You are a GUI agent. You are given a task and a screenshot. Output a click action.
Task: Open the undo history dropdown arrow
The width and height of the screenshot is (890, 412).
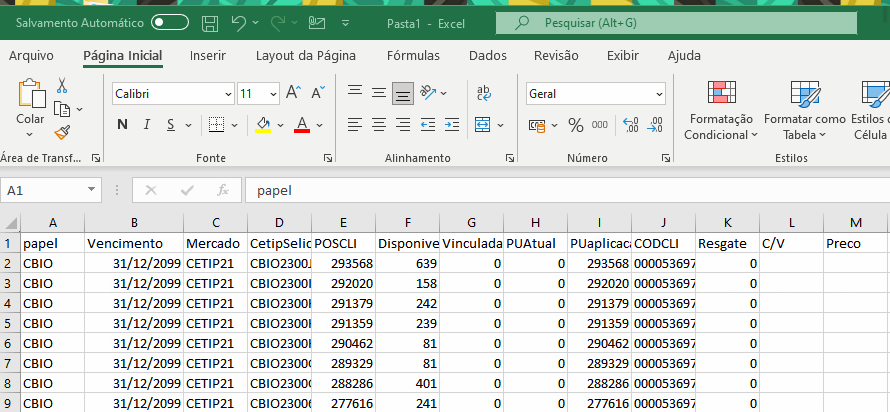(255, 23)
